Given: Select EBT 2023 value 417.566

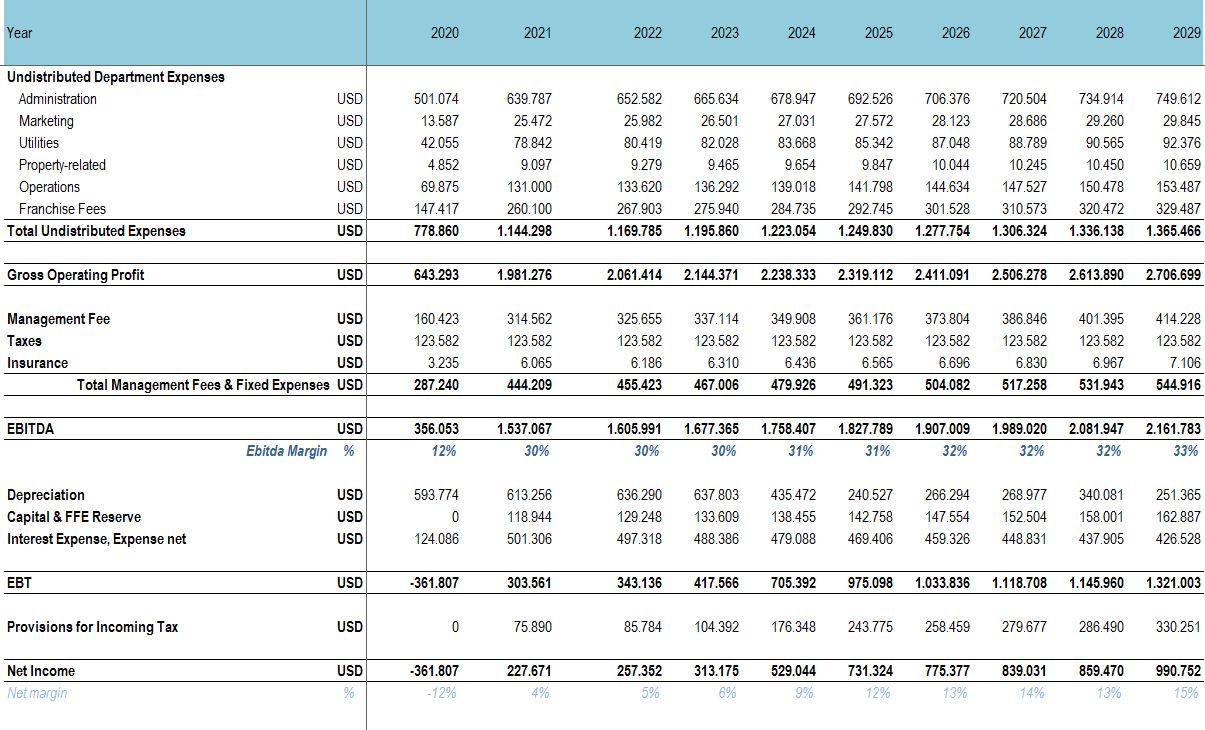Looking at the screenshot, I should pos(716,583).
